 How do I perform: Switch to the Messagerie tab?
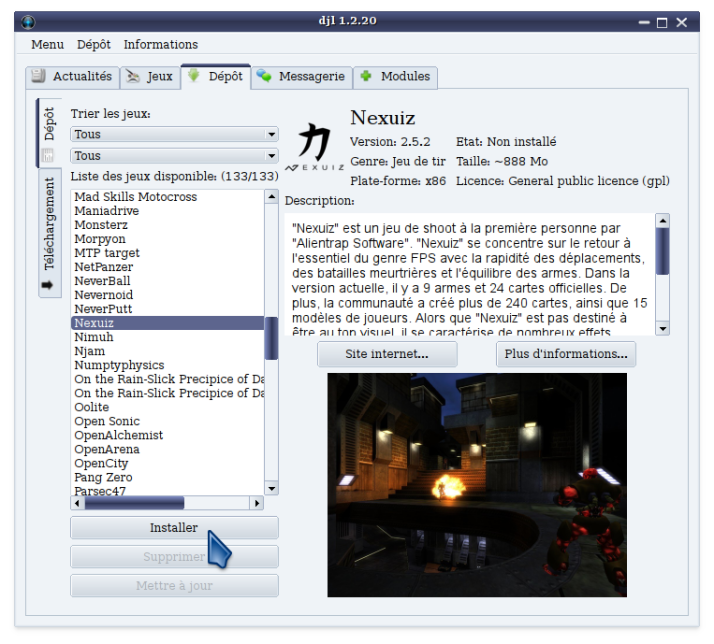click(x=301, y=77)
